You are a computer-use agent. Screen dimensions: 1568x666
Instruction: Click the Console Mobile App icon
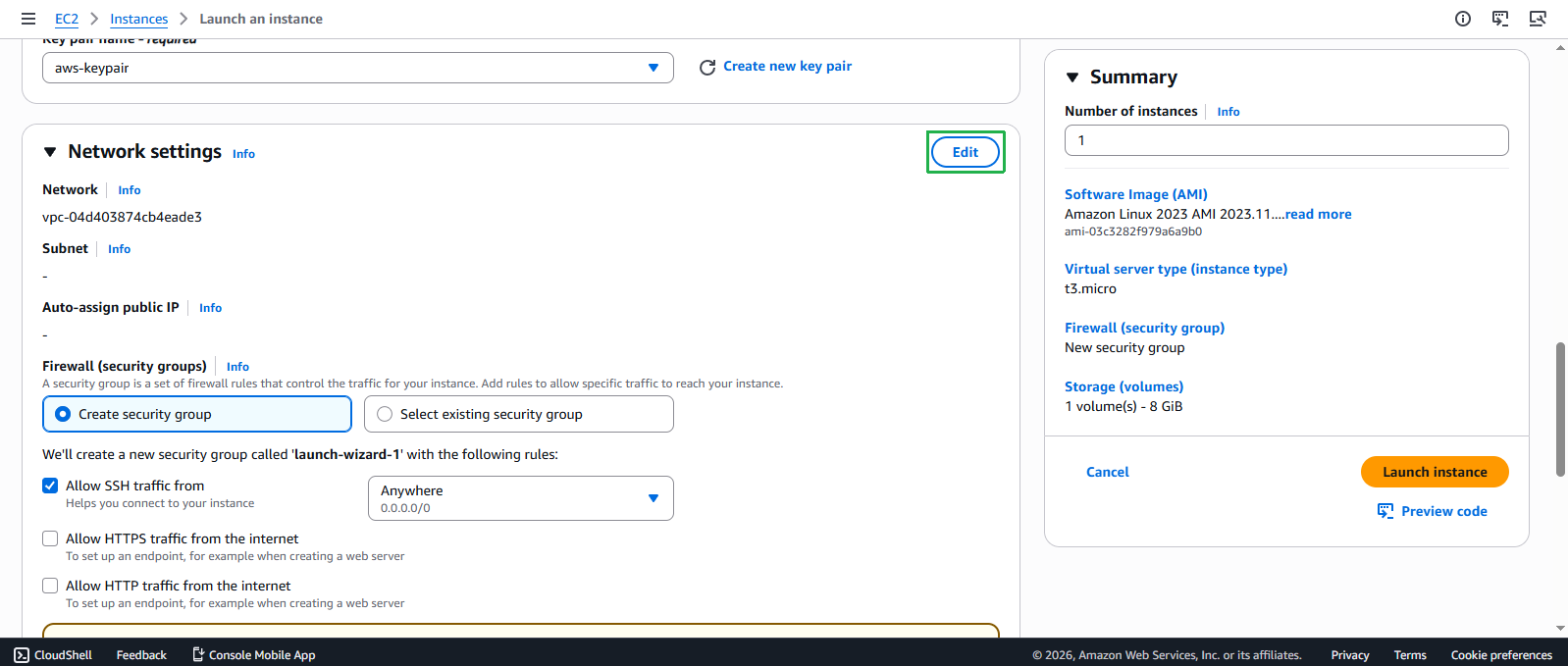tap(198, 654)
